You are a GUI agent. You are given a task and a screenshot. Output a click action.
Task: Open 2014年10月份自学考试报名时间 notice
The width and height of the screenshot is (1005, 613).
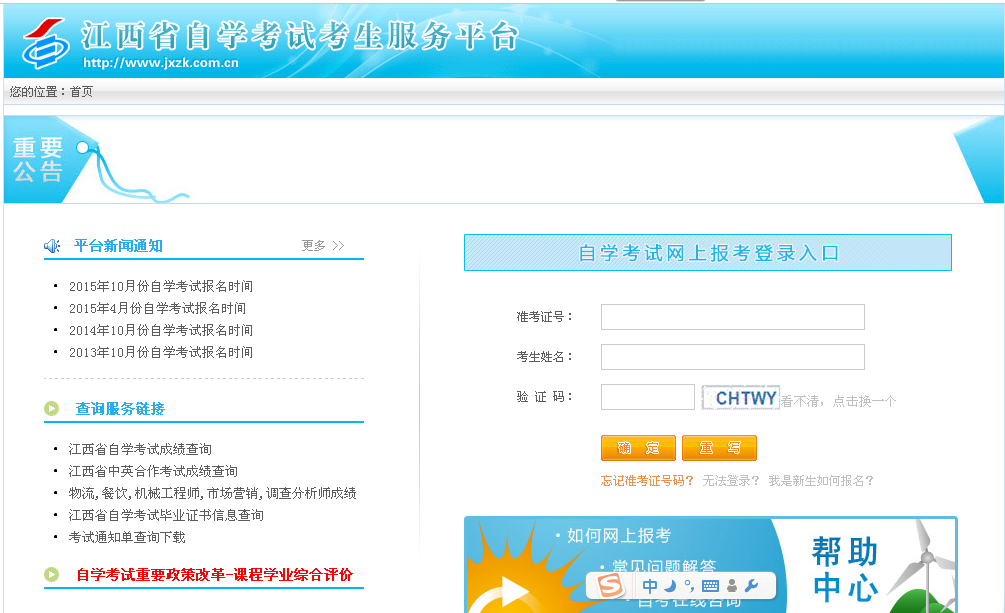pos(161,330)
